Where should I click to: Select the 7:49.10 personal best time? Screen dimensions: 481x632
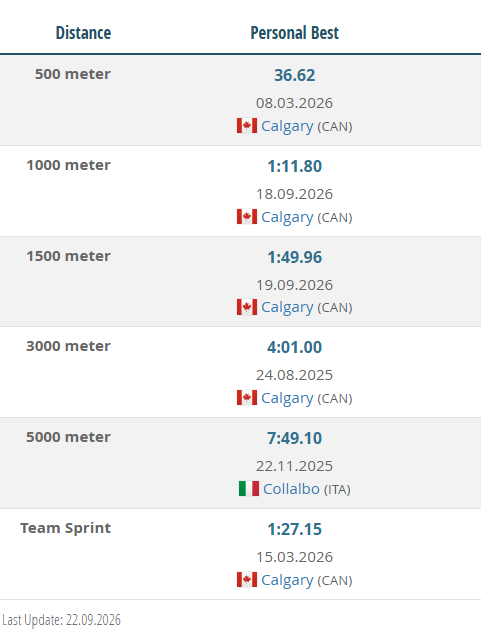295,439
